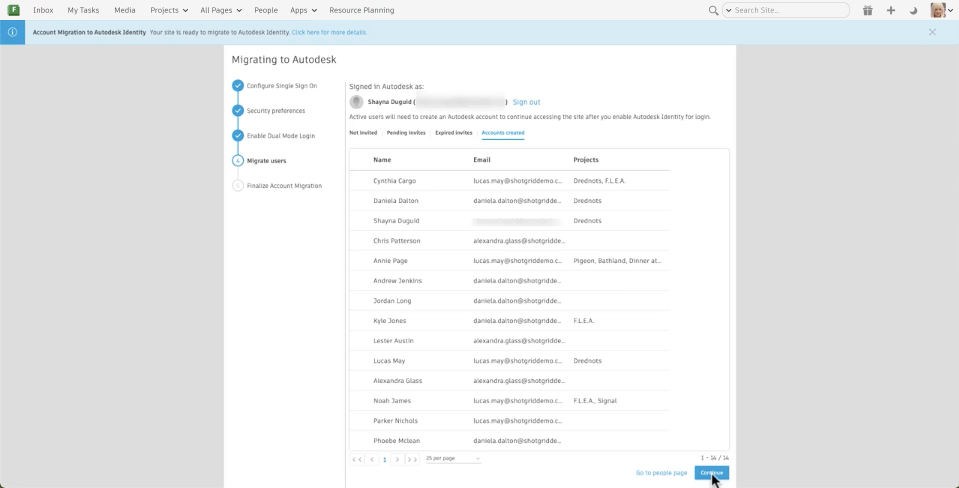Click the Parker Nichols row name
This screenshot has width=959, height=488.
[396, 421]
